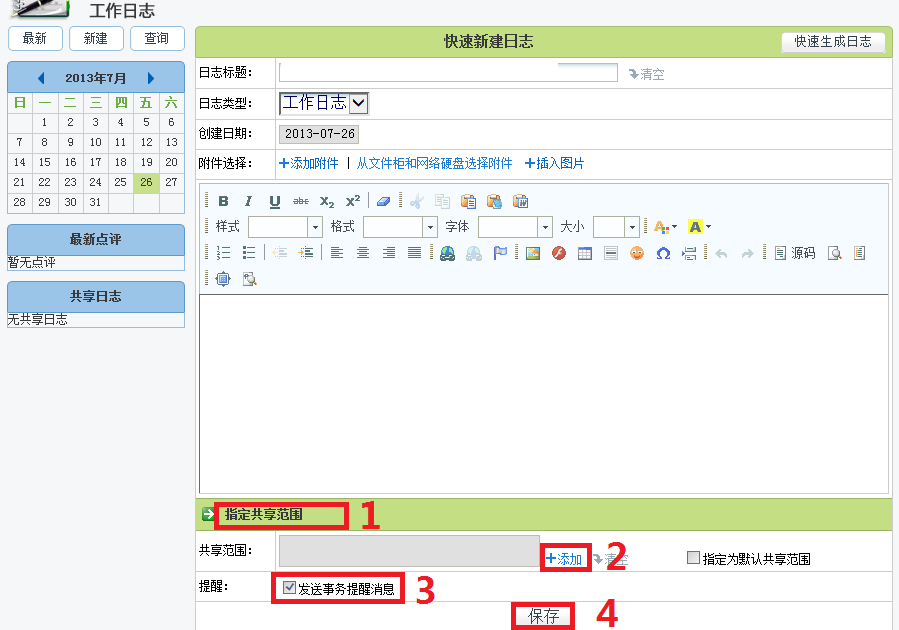Image resolution: width=899 pixels, height=630 pixels.
Task: Open the 日志类型 dropdown
Action: pyautogui.click(x=359, y=103)
